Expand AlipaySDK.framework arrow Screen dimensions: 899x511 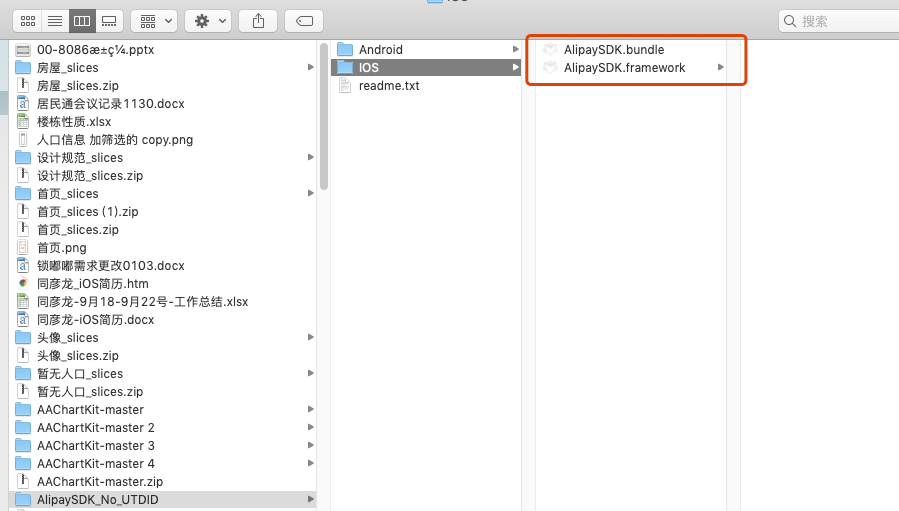click(721, 68)
